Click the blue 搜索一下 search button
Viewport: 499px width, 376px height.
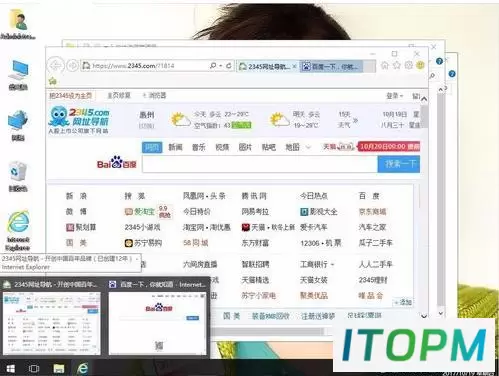(x=399, y=164)
